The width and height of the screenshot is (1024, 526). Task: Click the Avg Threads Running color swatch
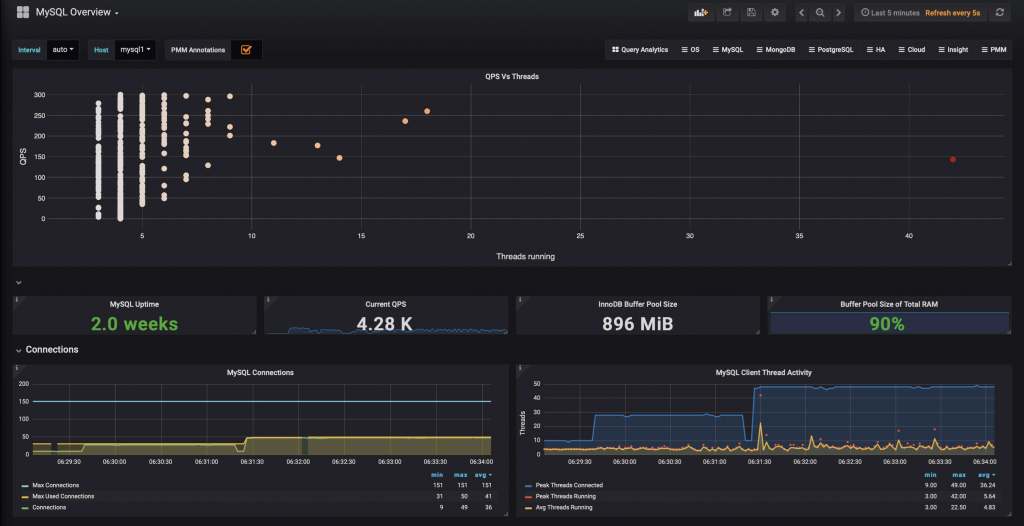(x=530, y=507)
